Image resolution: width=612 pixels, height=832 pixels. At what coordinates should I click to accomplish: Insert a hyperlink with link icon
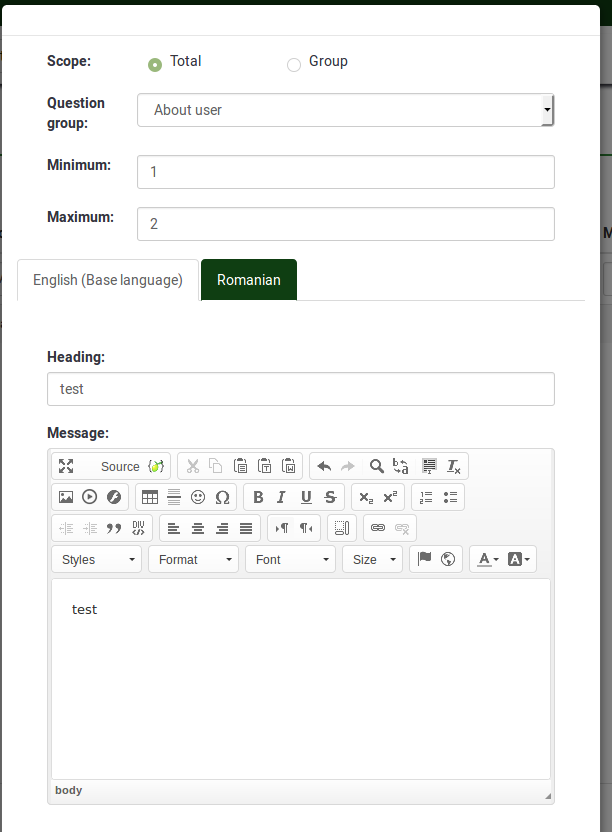click(378, 528)
